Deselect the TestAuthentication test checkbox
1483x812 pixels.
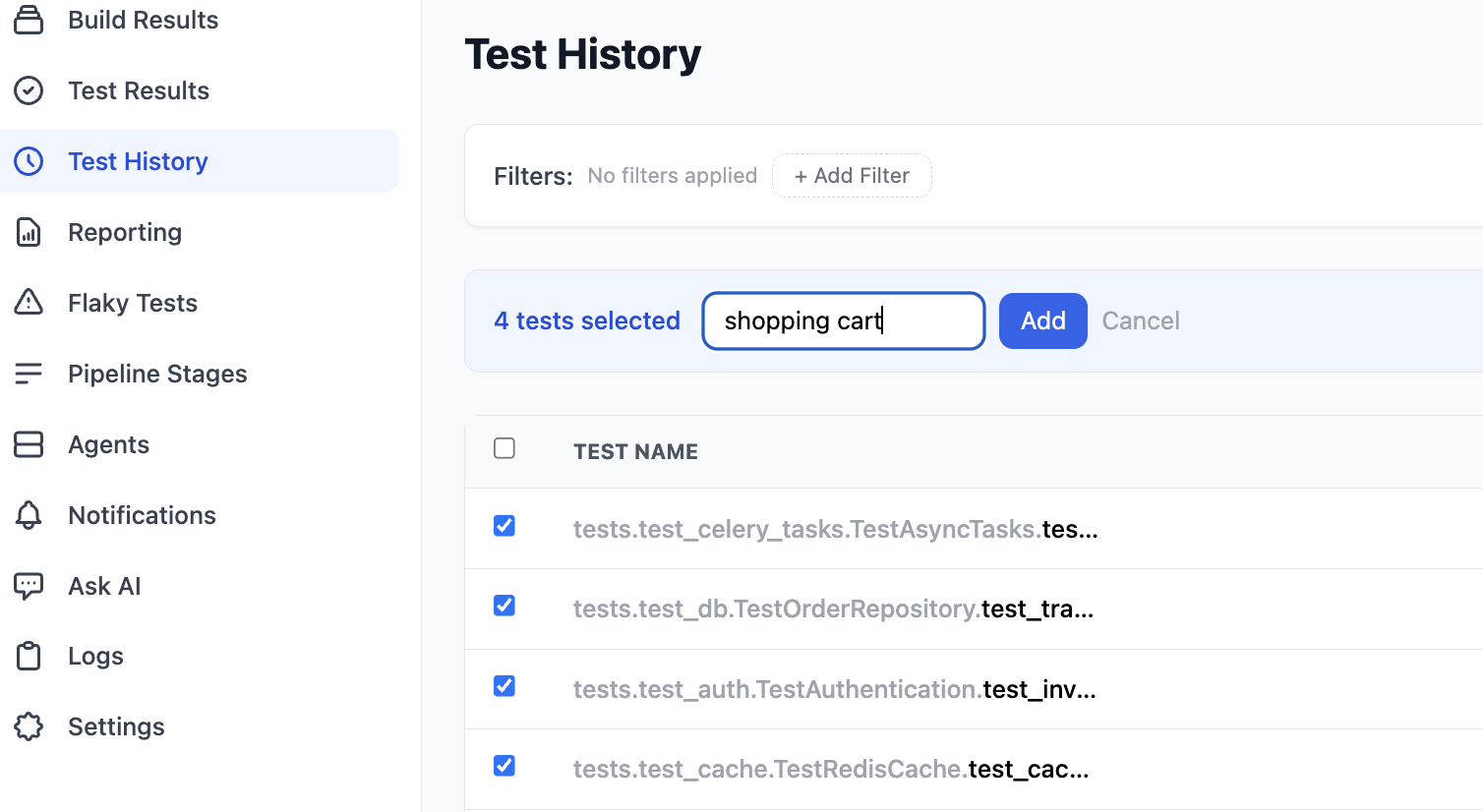[504, 686]
